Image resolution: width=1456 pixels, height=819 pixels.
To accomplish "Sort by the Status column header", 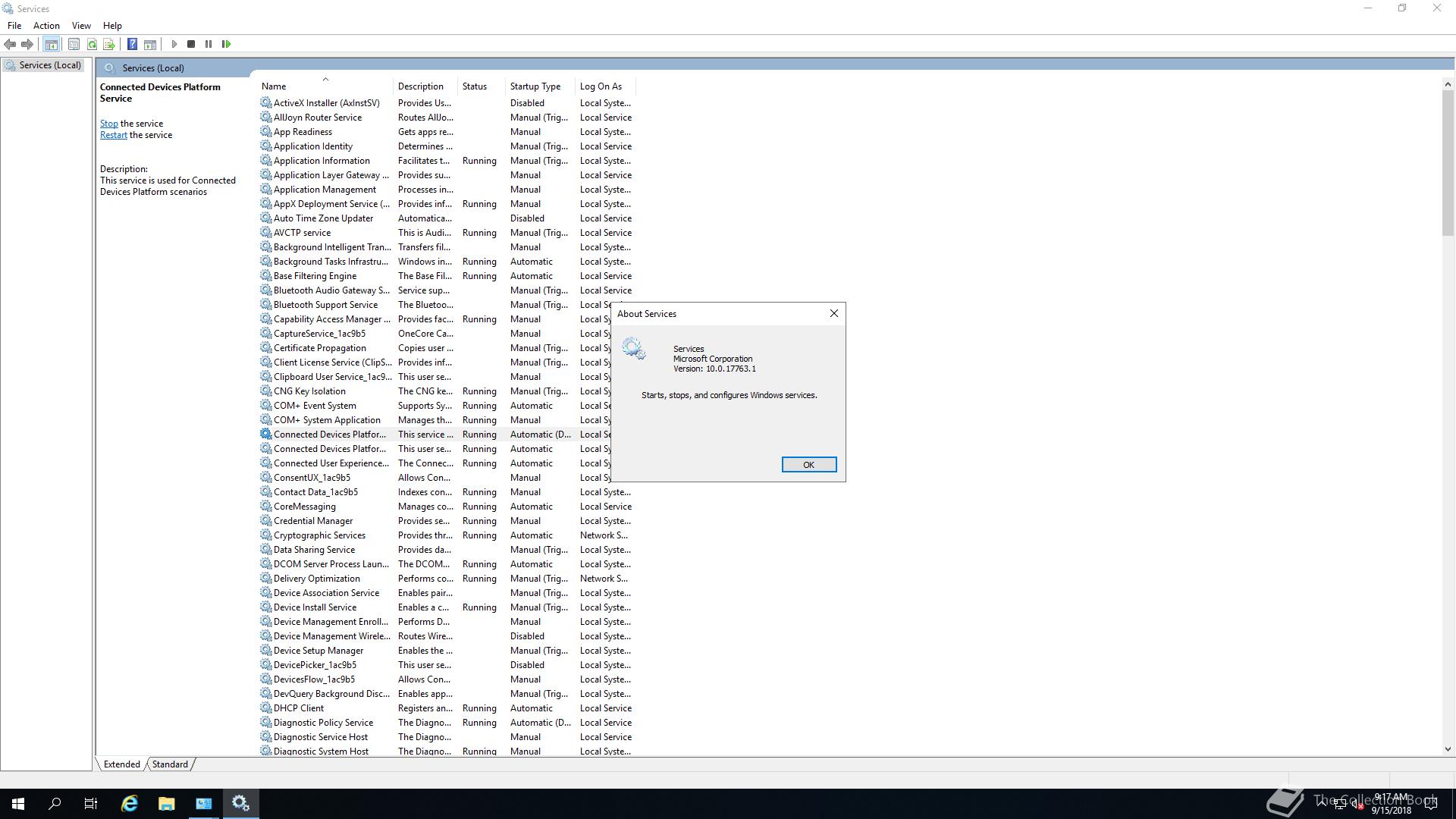I will point(482,86).
